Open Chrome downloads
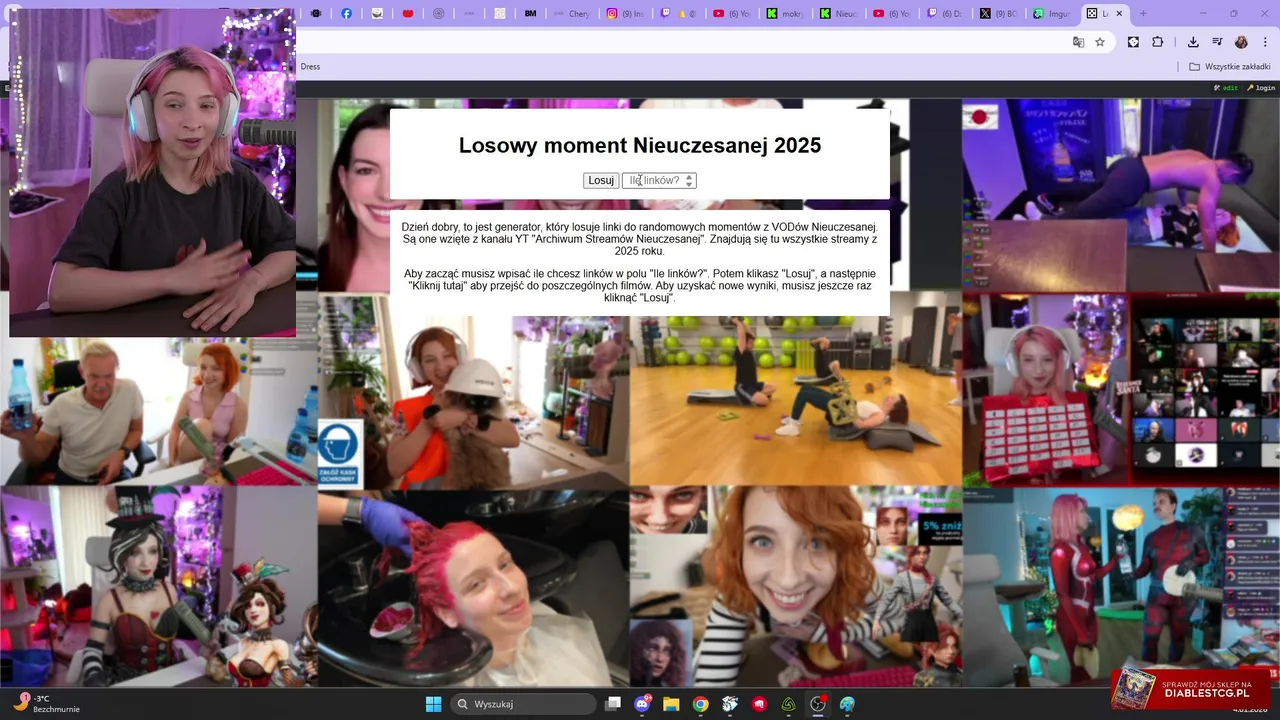This screenshot has height=720, width=1280. (1193, 42)
